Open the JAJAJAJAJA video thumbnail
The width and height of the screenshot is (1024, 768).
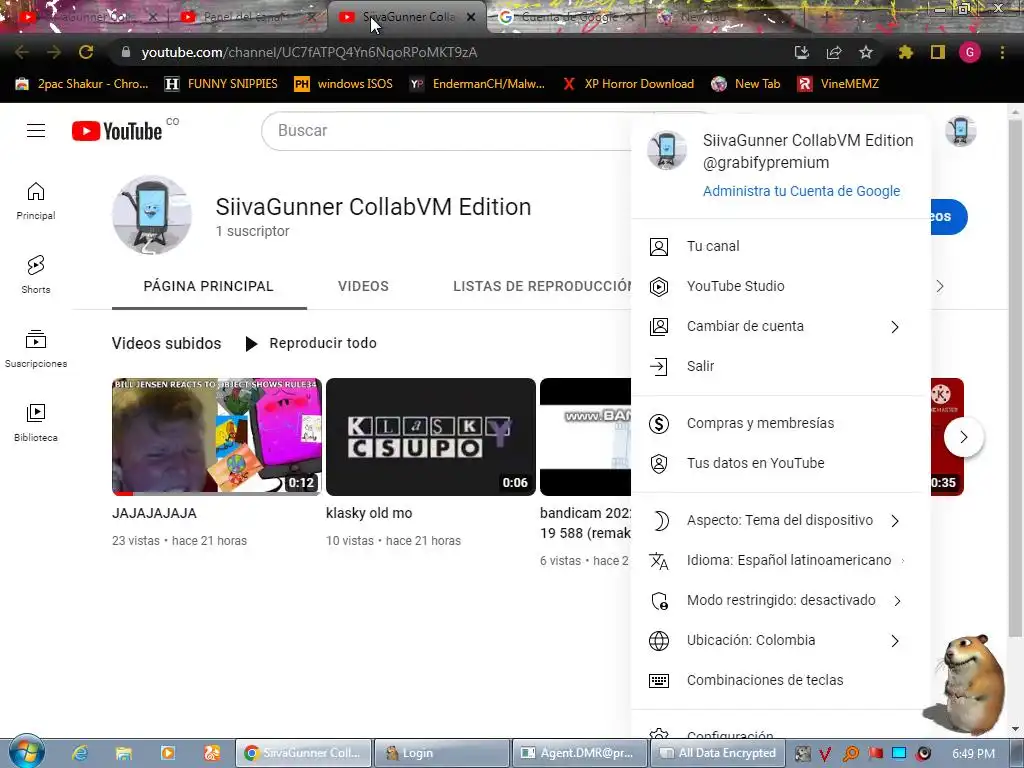pos(216,437)
